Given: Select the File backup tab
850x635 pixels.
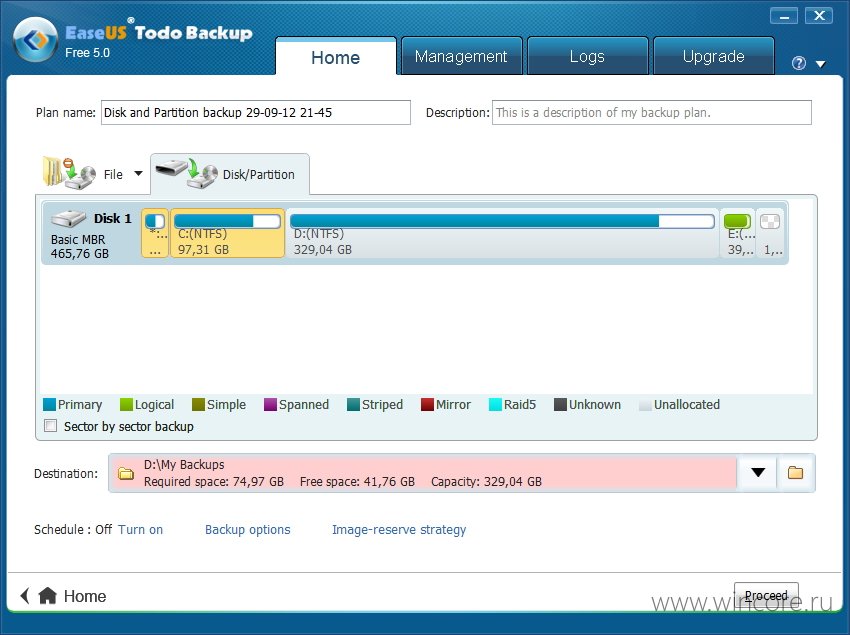Looking at the screenshot, I should pos(93,174).
